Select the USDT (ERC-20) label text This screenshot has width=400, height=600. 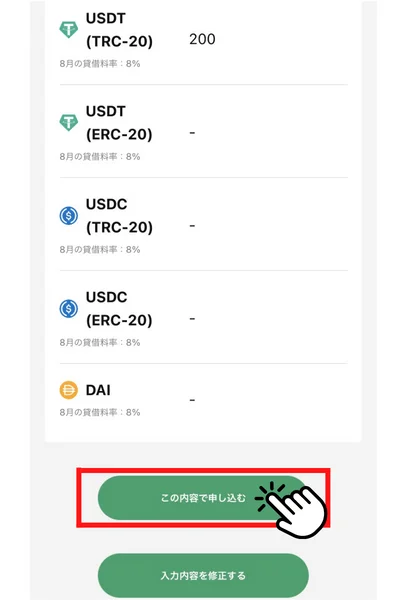tap(119, 122)
